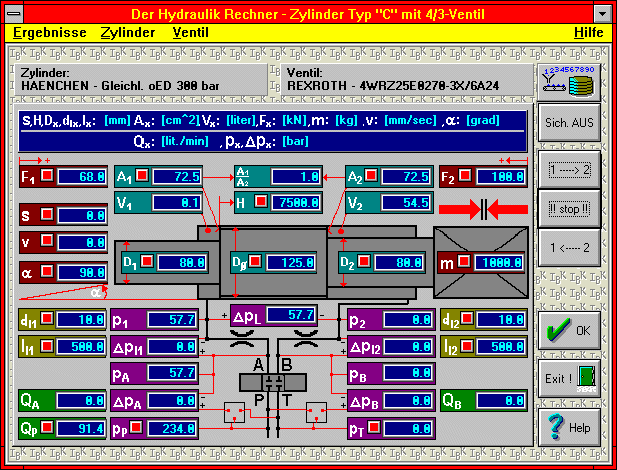This screenshot has width=617, height=470.
Task: Toggle the red box beside pp
Action: click(x=137, y=427)
